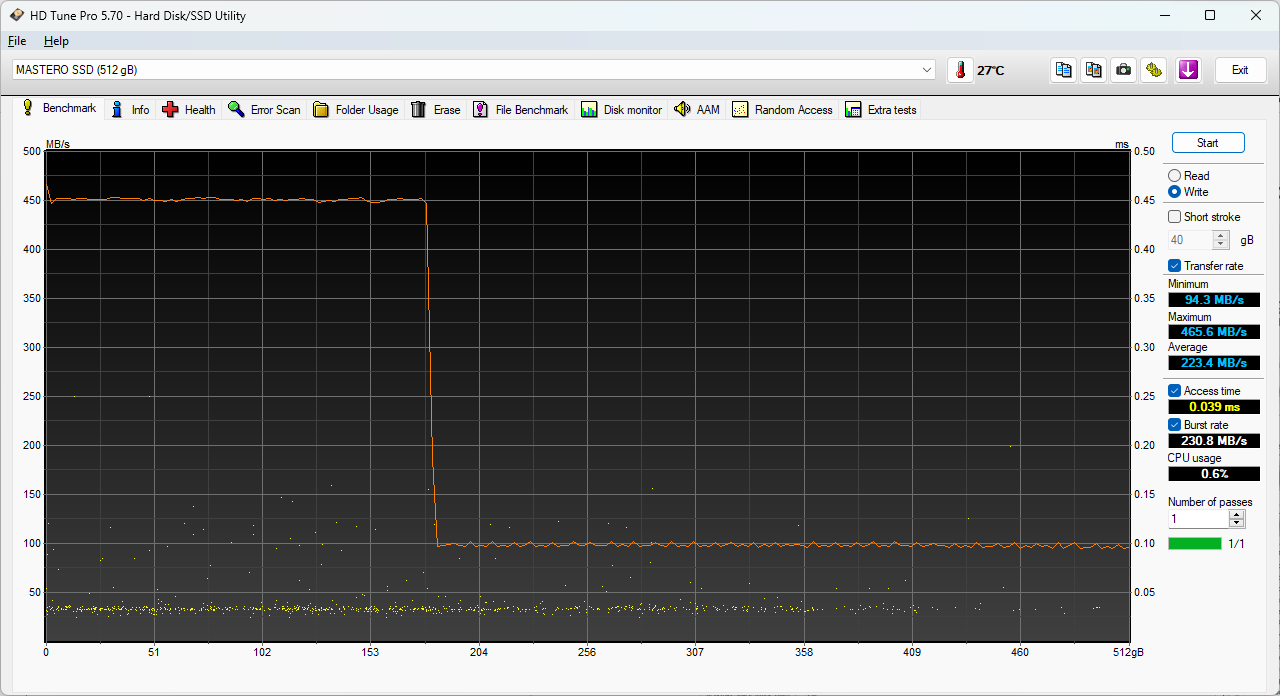Increase the short stroke gB value
This screenshot has width=1280, height=696.
point(1220,236)
